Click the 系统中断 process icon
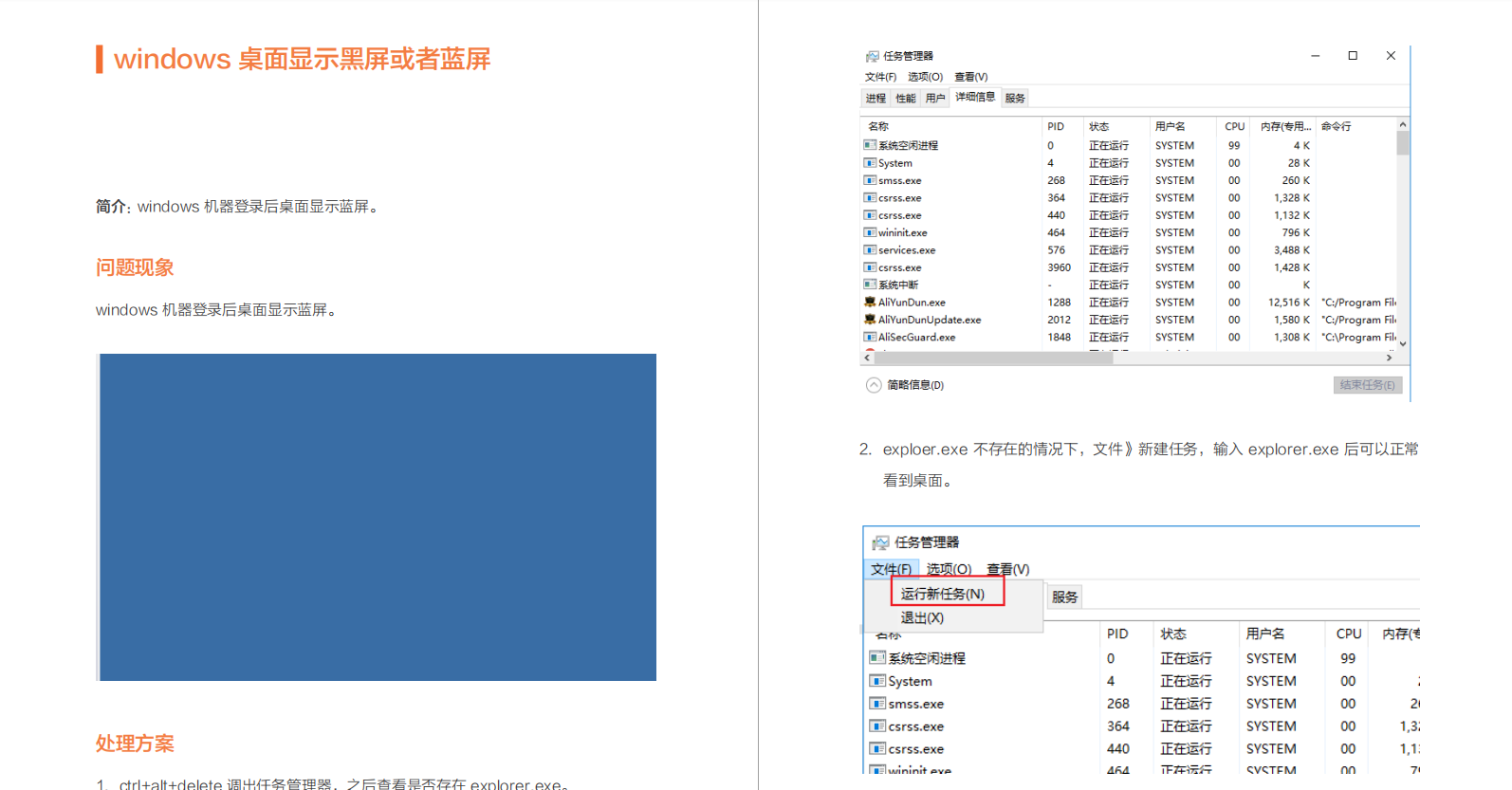The height and width of the screenshot is (790, 1512). (x=870, y=285)
